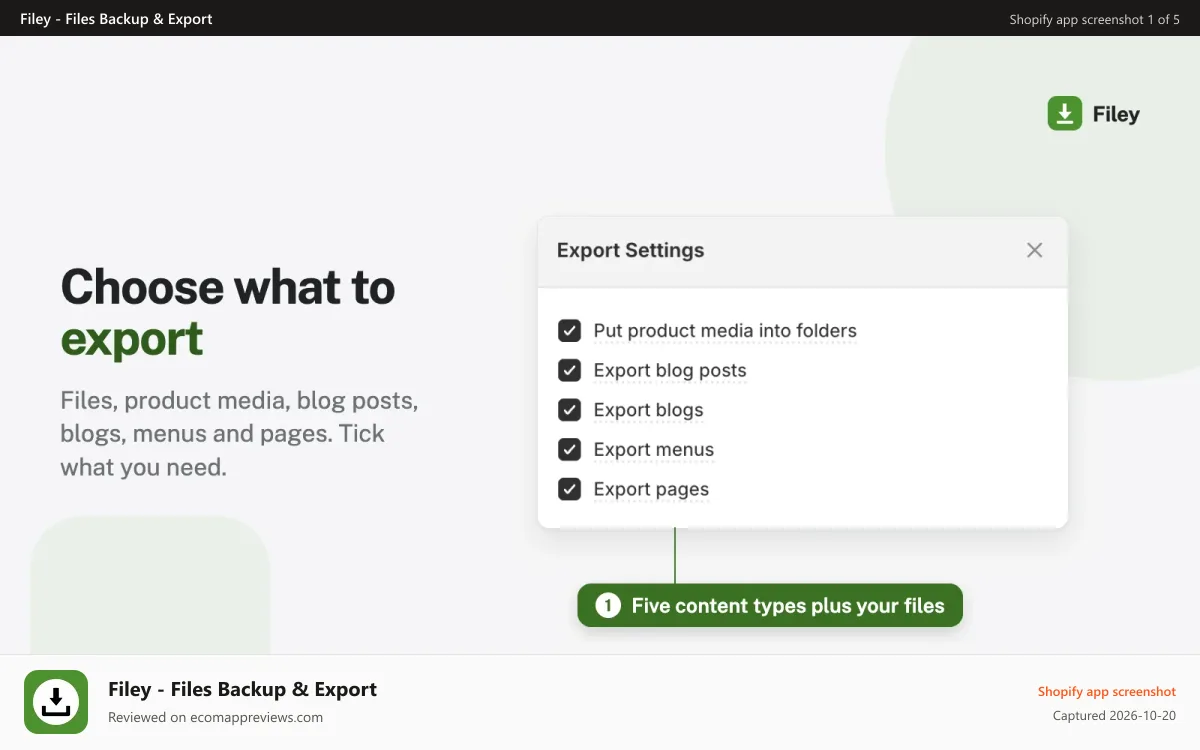
Task: Click the 'Export menus' label text
Action: [654, 450]
